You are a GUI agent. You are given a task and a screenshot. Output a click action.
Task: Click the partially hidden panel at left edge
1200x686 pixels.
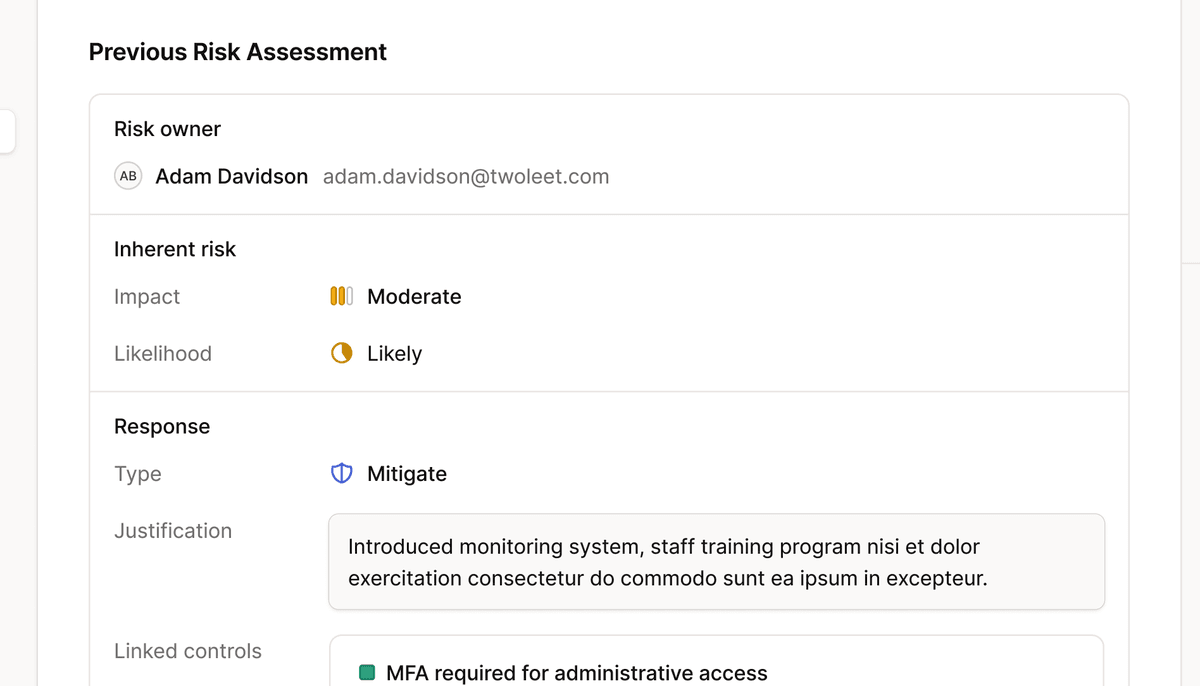pyautogui.click(x=7, y=131)
